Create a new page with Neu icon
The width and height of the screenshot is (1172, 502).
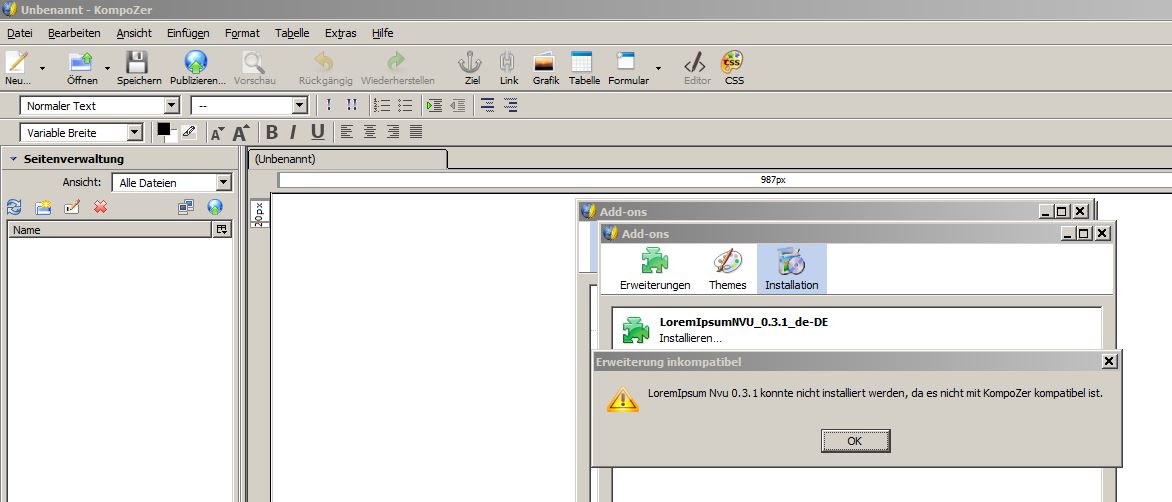tap(16, 63)
